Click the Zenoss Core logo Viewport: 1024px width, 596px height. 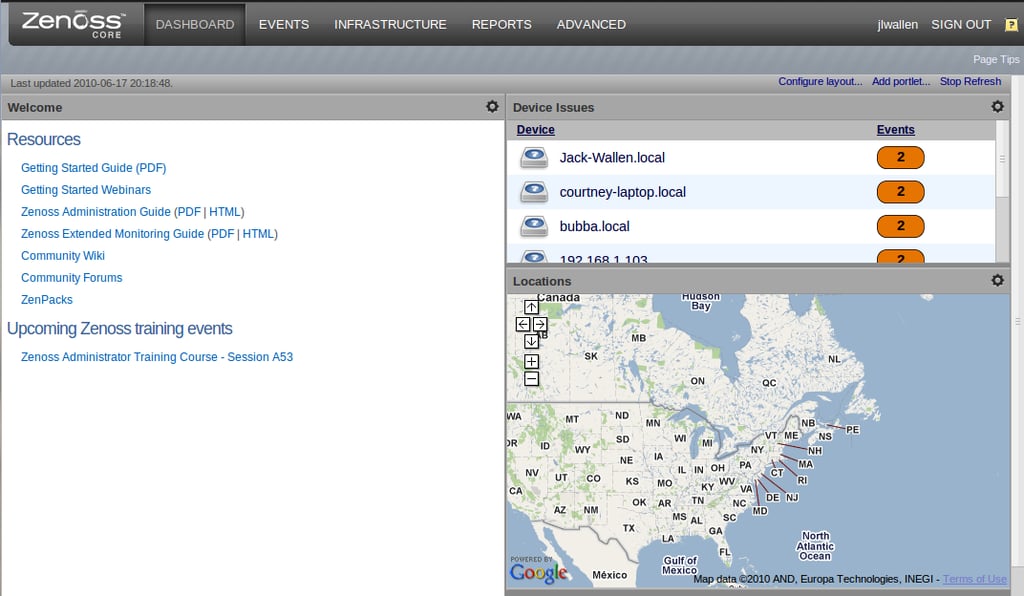pyautogui.click(x=72, y=24)
